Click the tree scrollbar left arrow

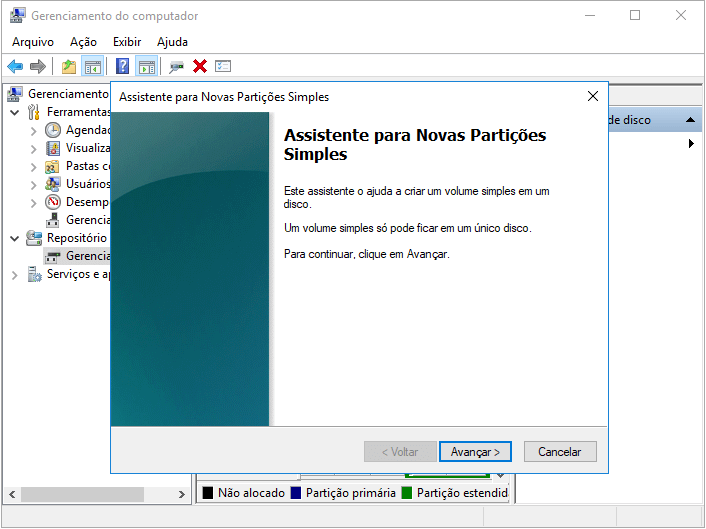click(12, 494)
